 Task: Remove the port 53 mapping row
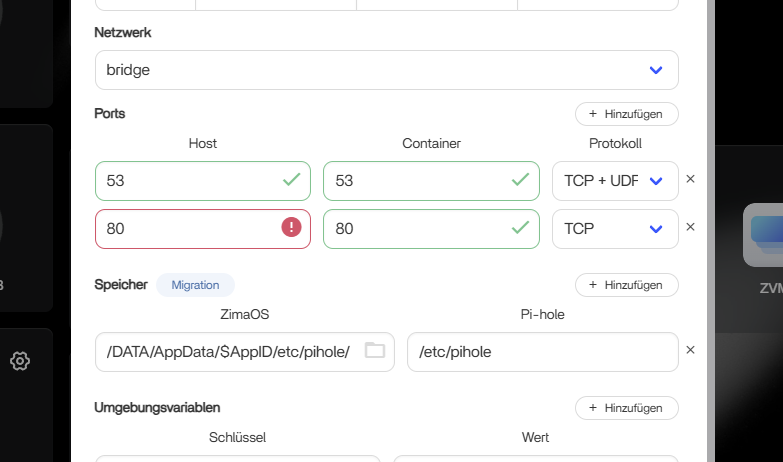tap(690, 180)
